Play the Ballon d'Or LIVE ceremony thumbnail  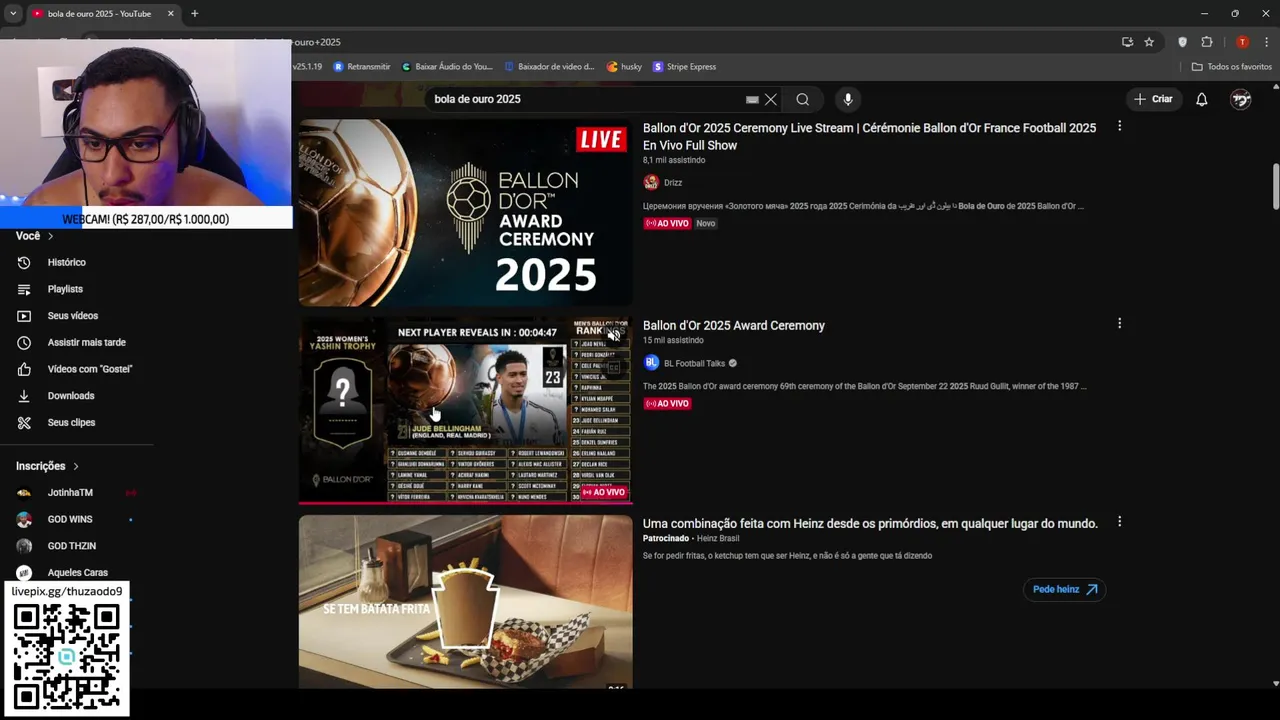(465, 213)
